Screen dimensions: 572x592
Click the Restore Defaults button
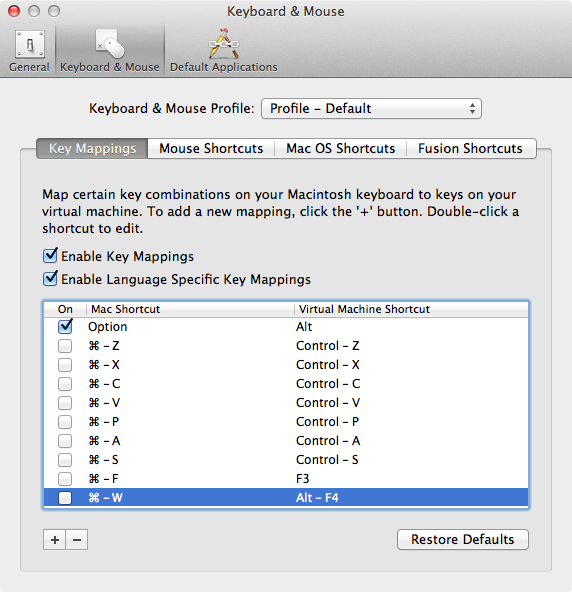click(463, 540)
